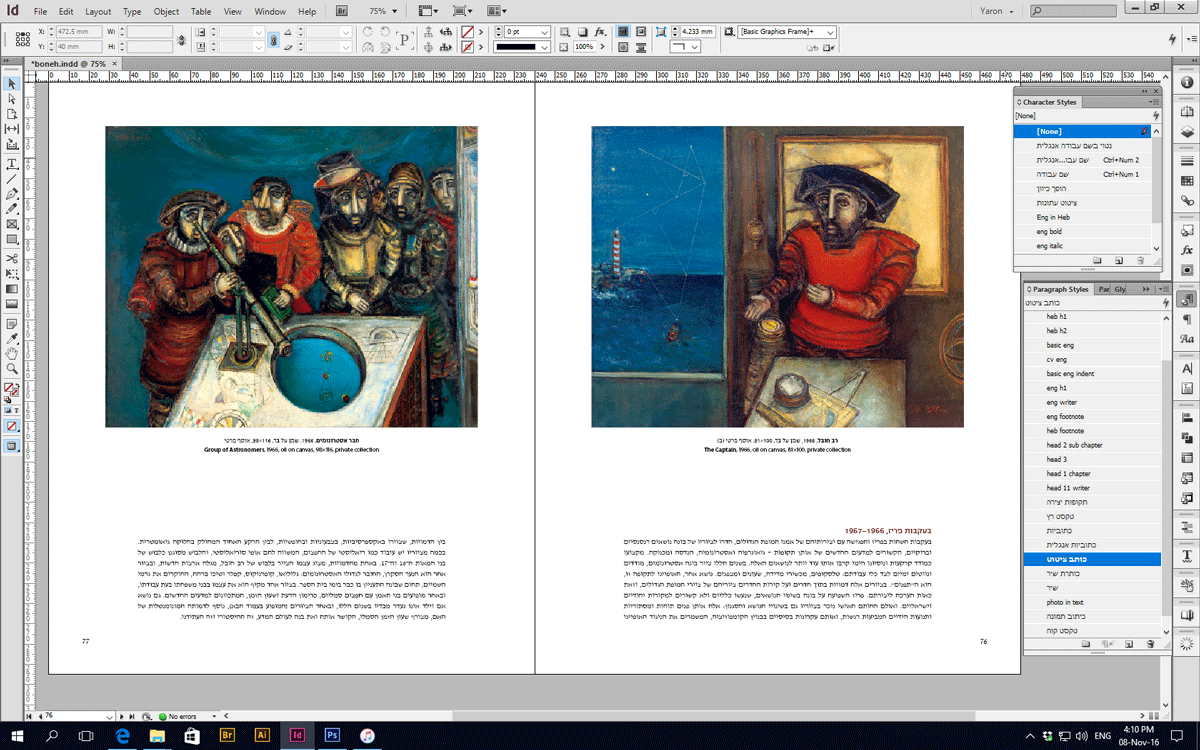This screenshot has width=1200, height=750.
Task: Collapse the Character Styles panel
Action: 1146,91
